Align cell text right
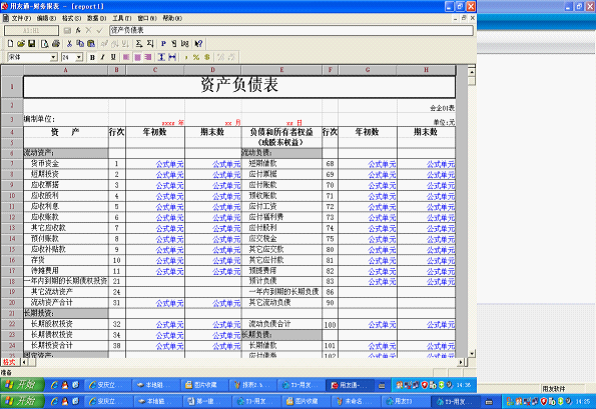 coord(148,57)
